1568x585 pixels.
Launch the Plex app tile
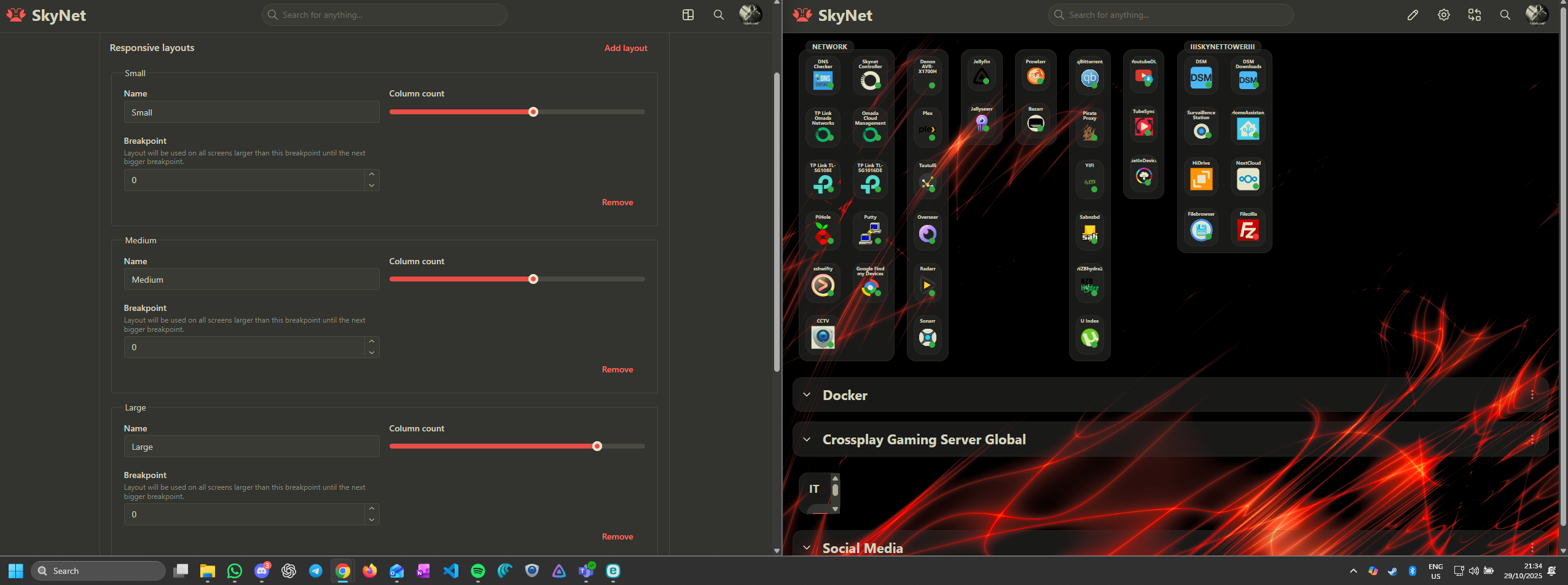point(927,127)
